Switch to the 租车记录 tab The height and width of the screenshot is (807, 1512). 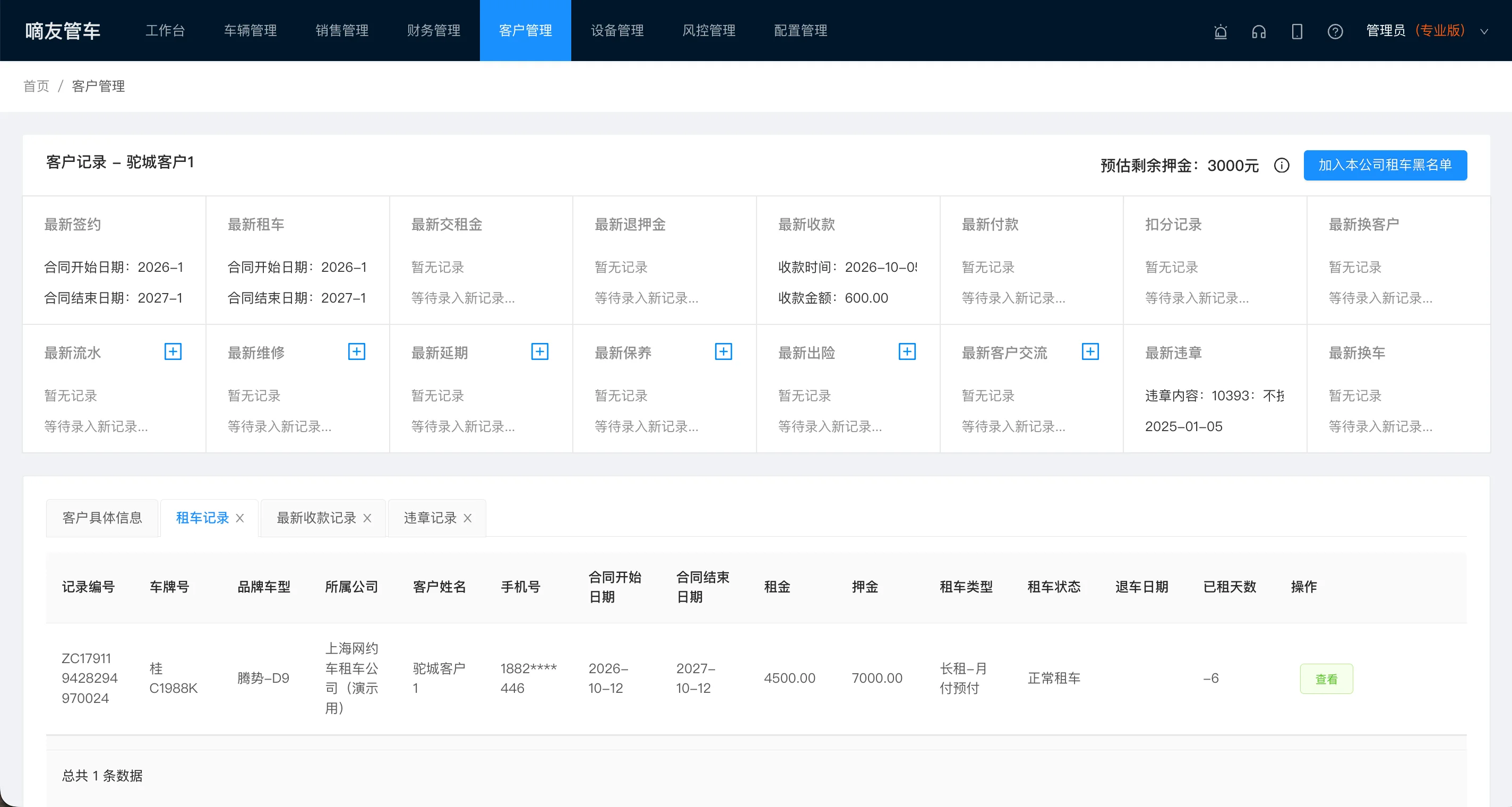tap(202, 518)
